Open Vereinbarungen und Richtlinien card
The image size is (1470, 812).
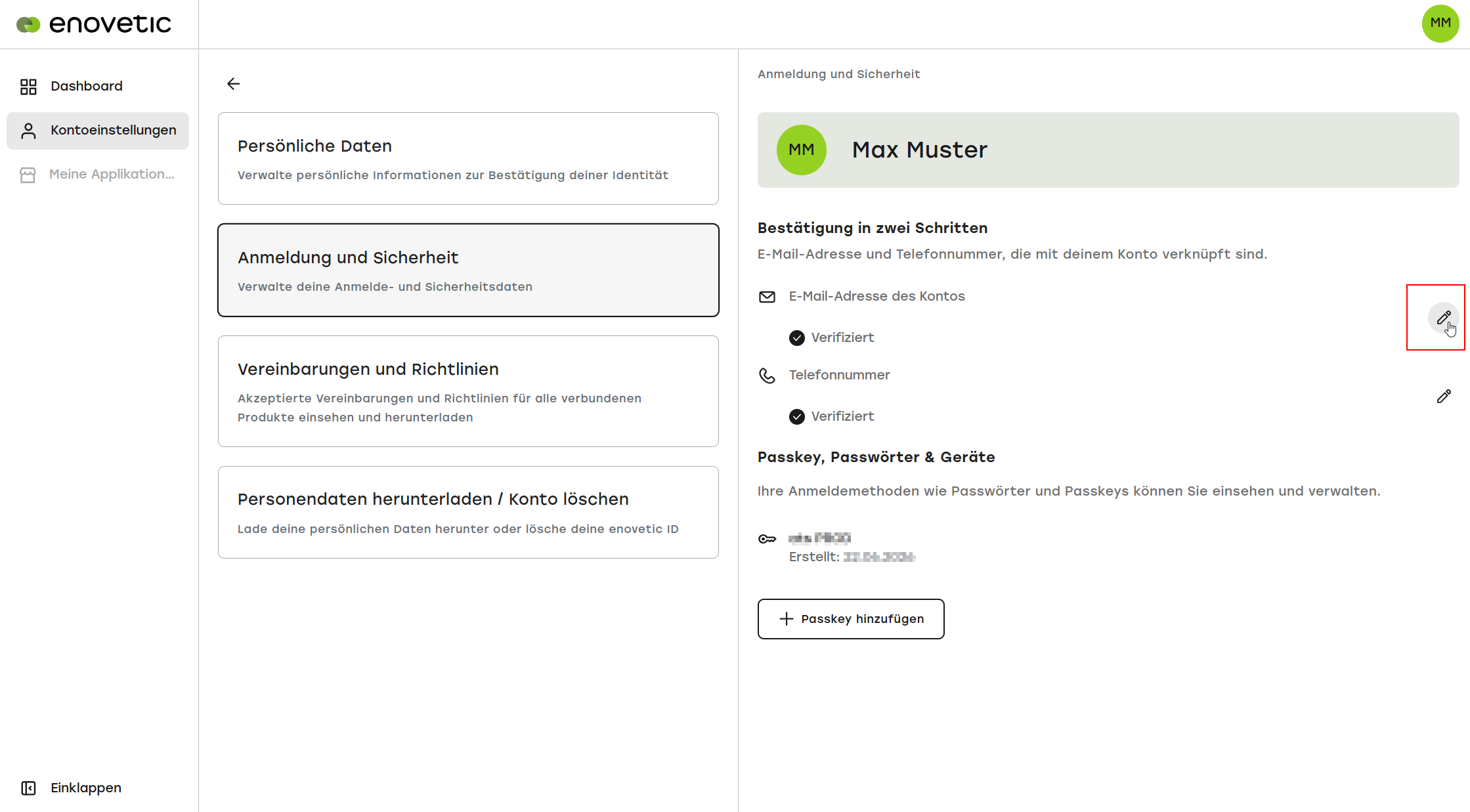click(x=468, y=391)
